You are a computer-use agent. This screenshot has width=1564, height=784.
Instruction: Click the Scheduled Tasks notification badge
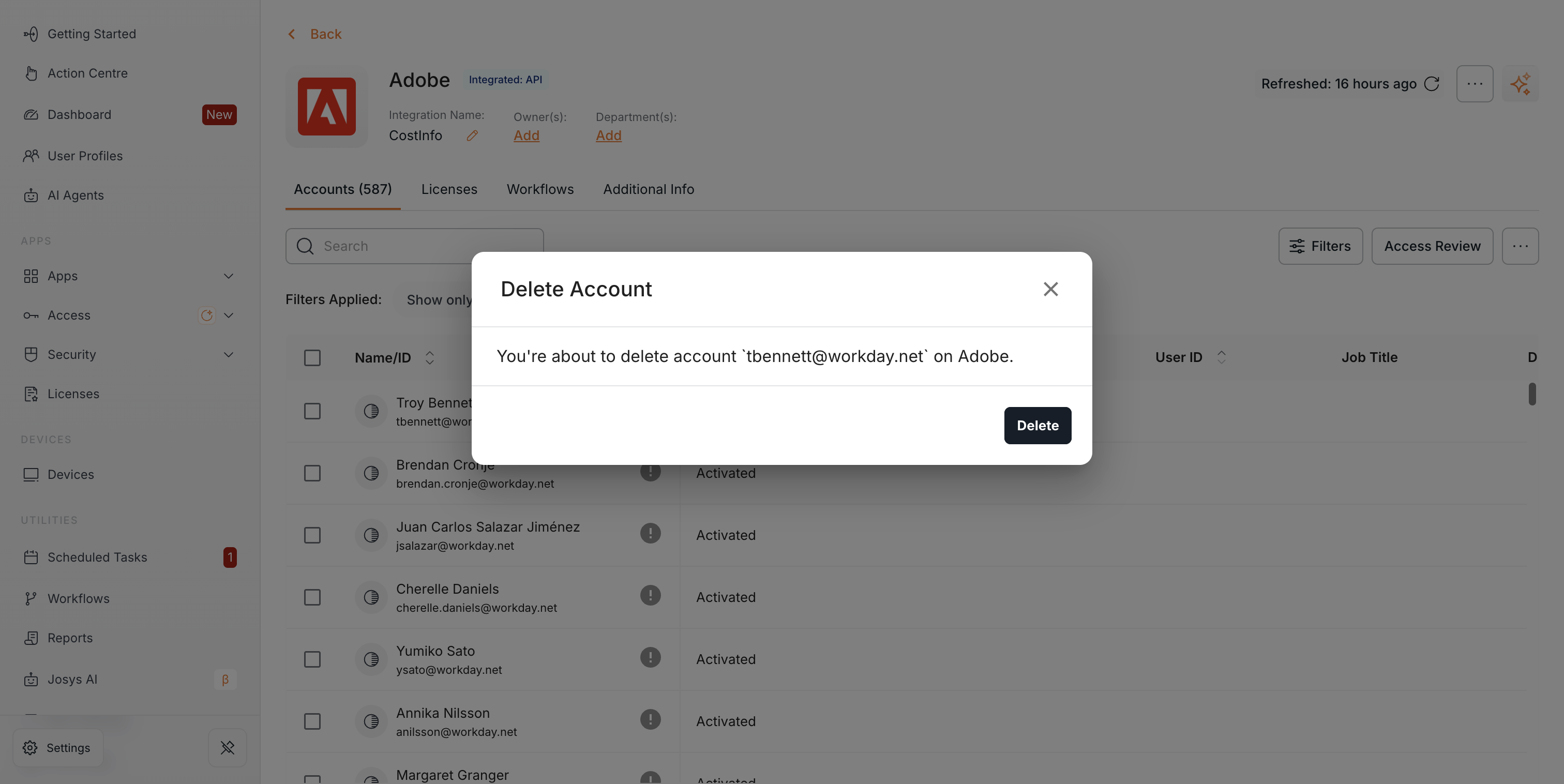[x=230, y=557]
